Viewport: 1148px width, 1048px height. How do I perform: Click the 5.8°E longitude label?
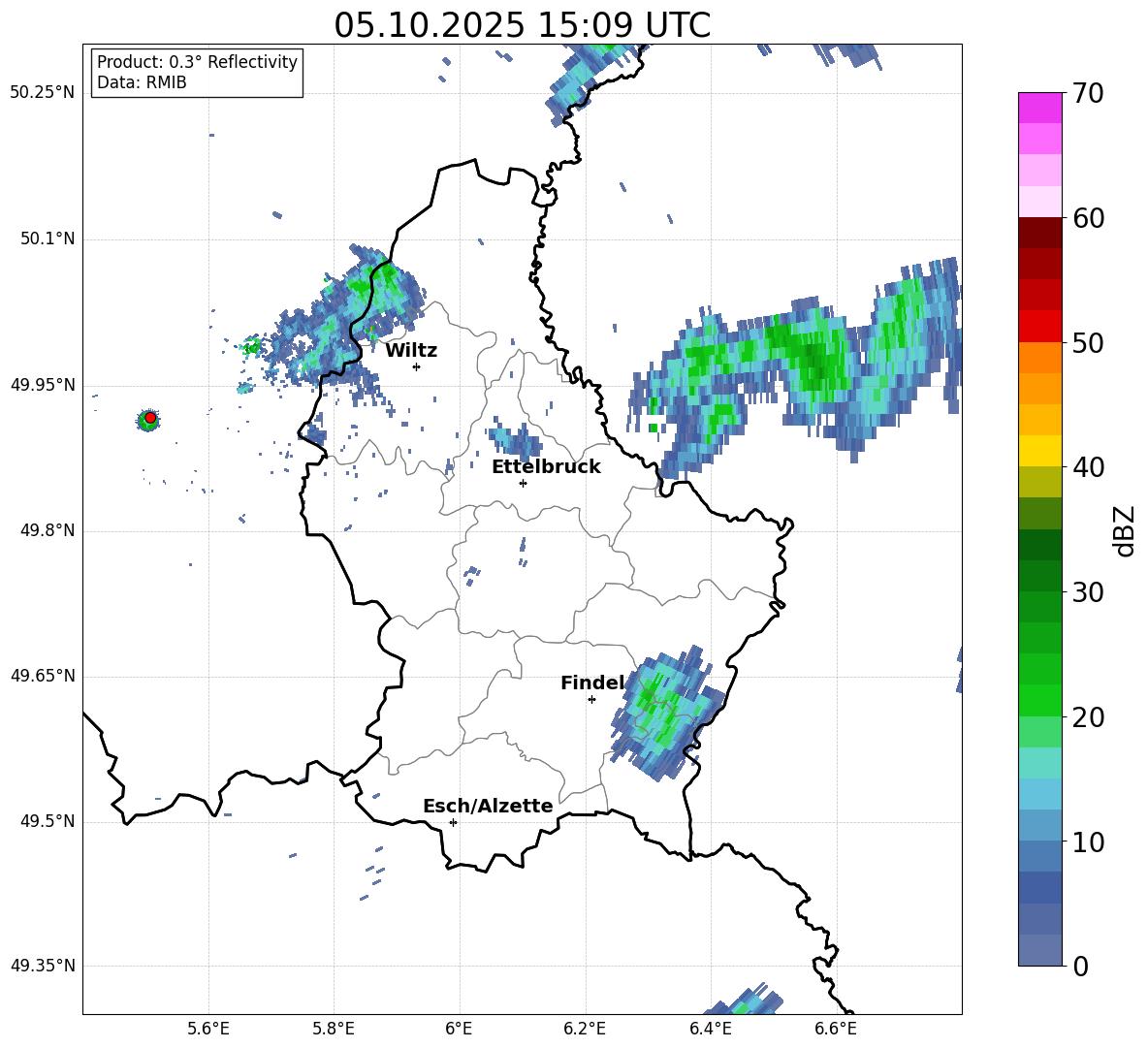pyautogui.click(x=334, y=1029)
